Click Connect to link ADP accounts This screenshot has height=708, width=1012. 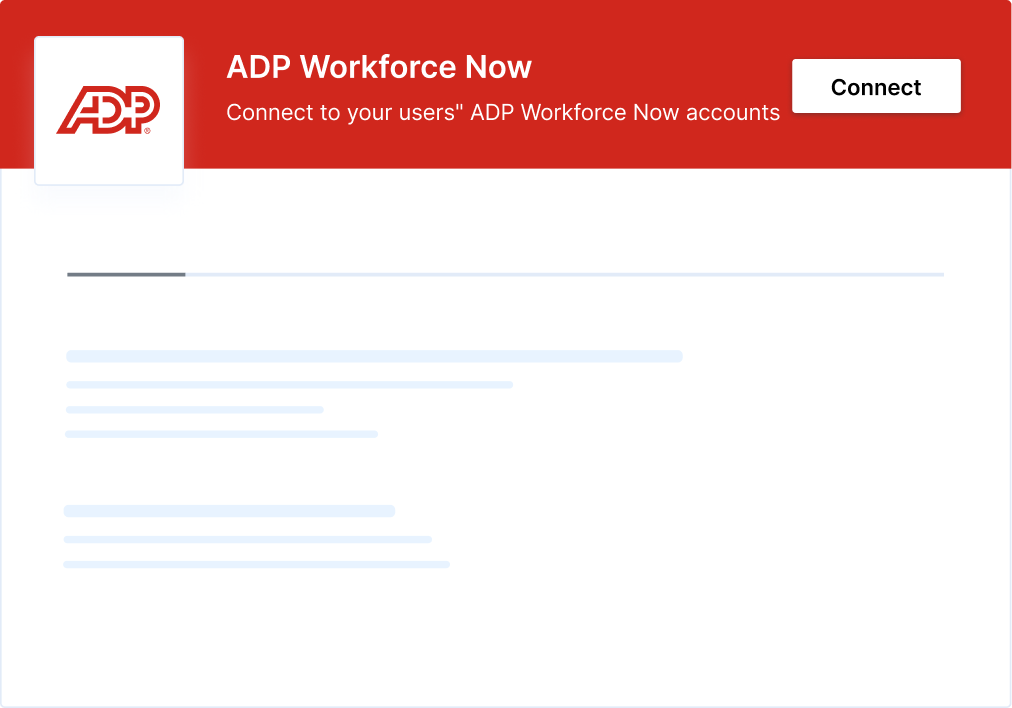[875, 86]
